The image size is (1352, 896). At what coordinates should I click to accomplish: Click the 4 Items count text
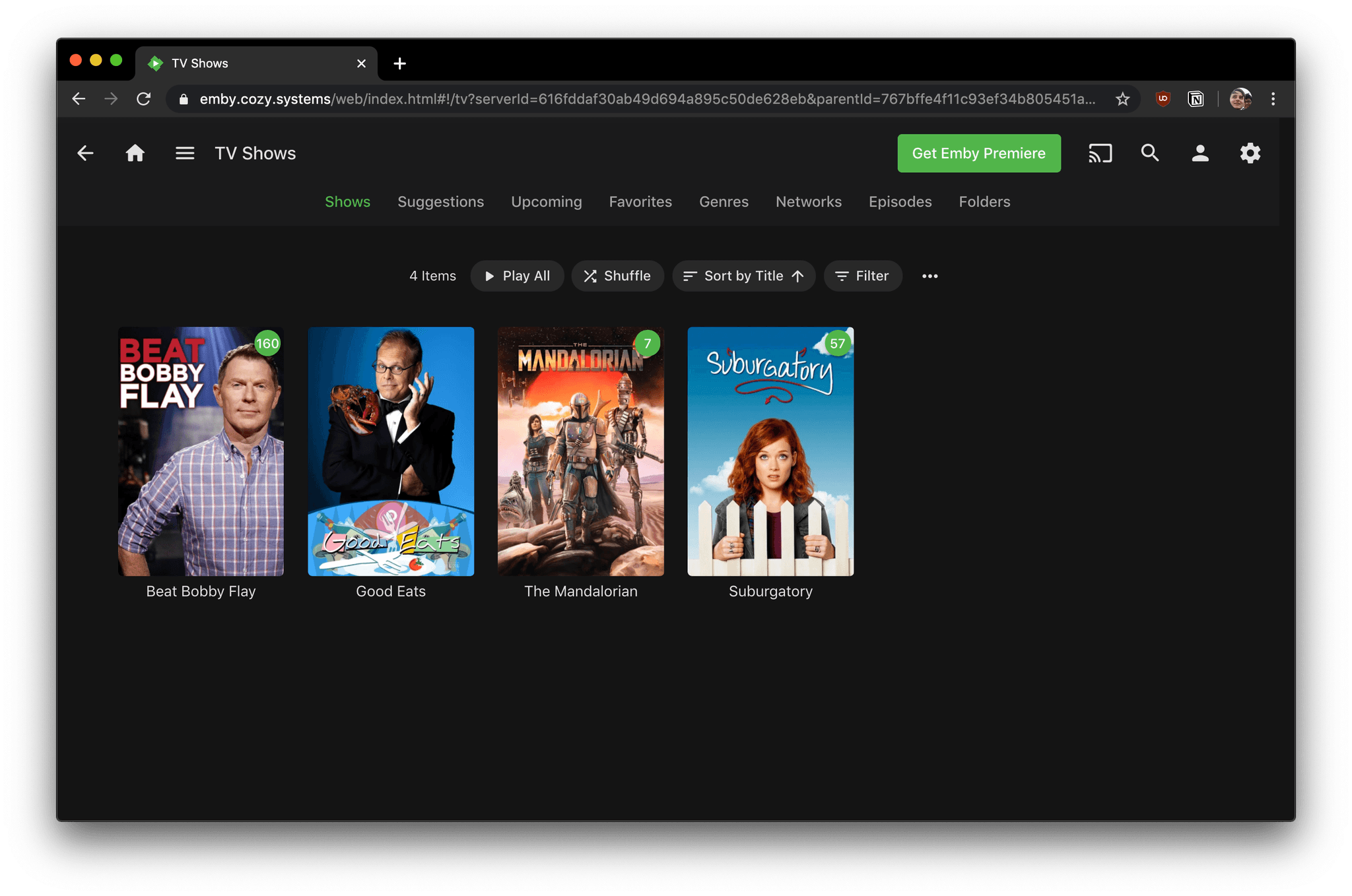pos(432,276)
